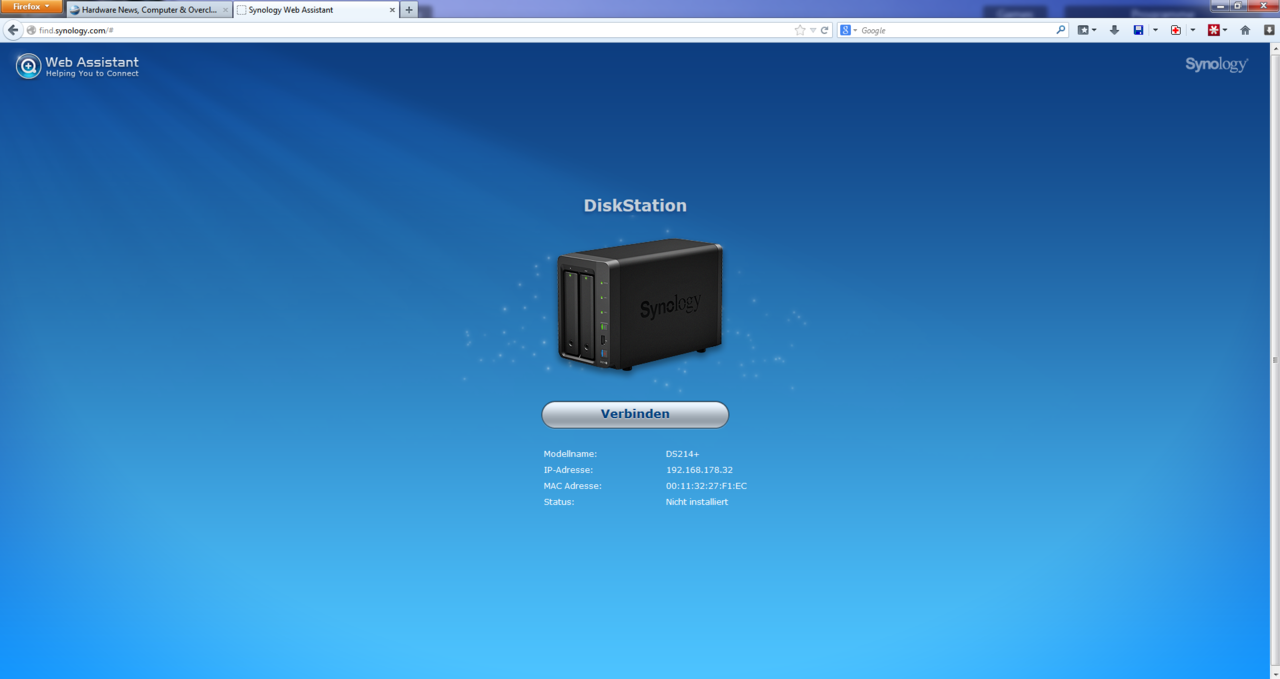Click the Web Assistant logo
Screen dimensions: 1280x679
78,67
